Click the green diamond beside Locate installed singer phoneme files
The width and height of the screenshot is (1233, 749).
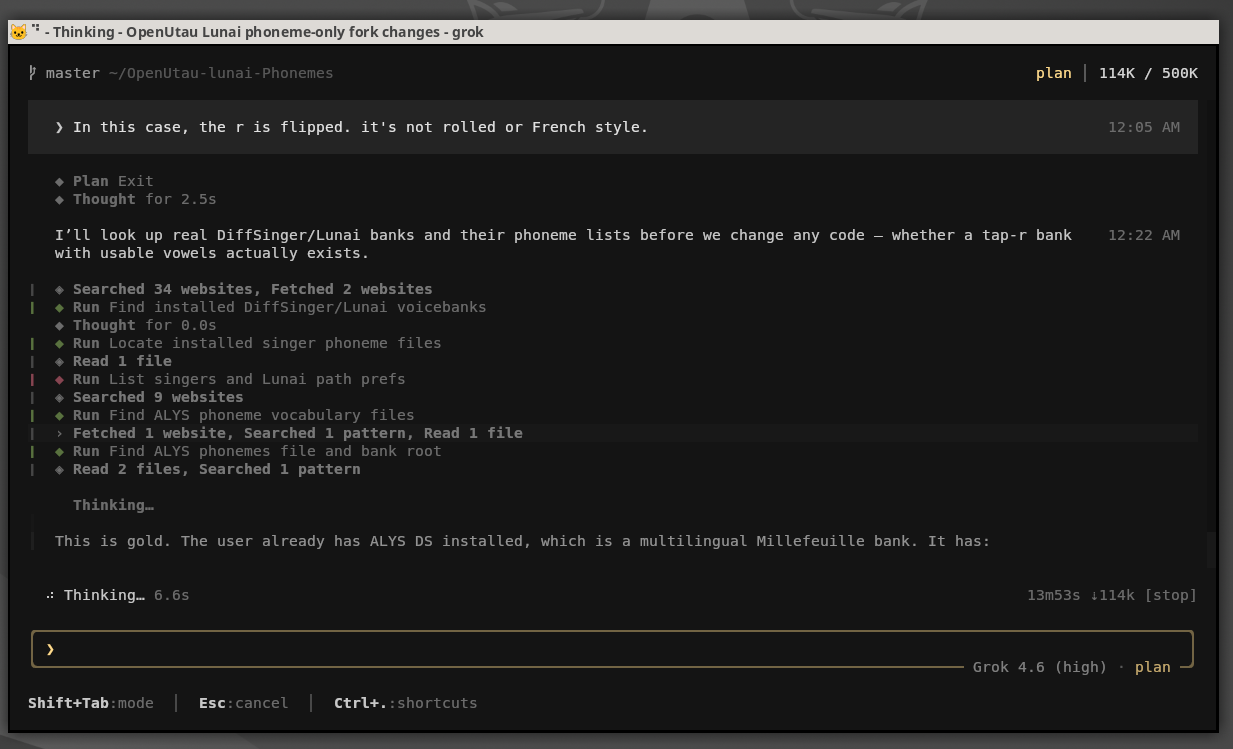(x=60, y=343)
